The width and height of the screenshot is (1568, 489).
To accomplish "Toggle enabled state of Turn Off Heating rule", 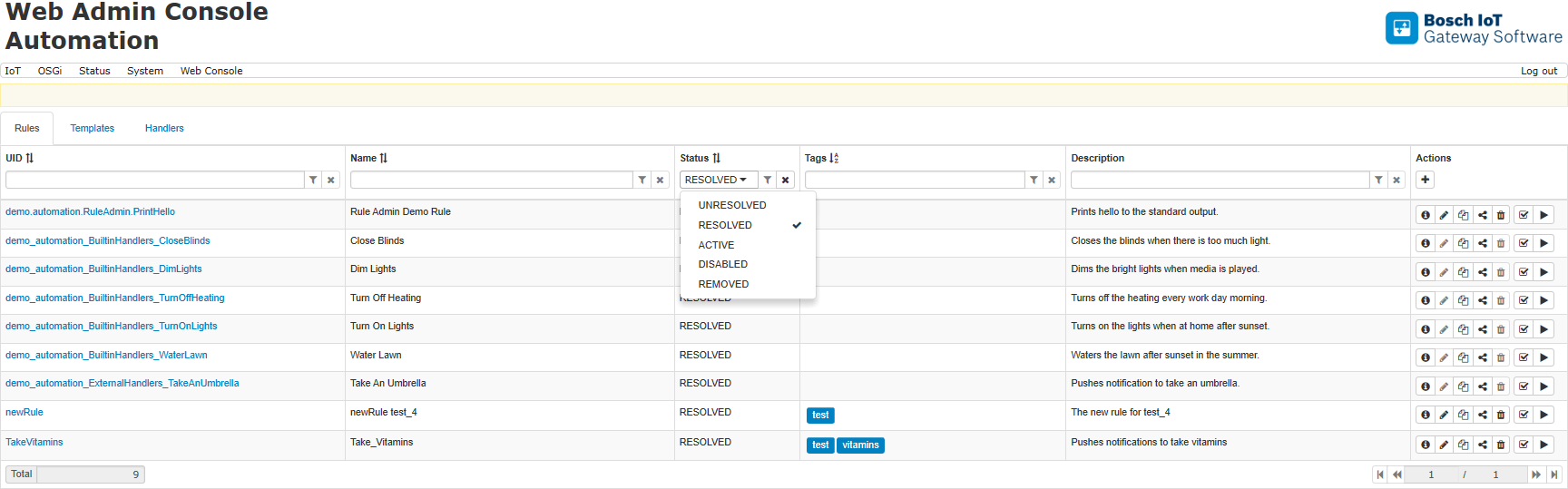I will point(1524,300).
